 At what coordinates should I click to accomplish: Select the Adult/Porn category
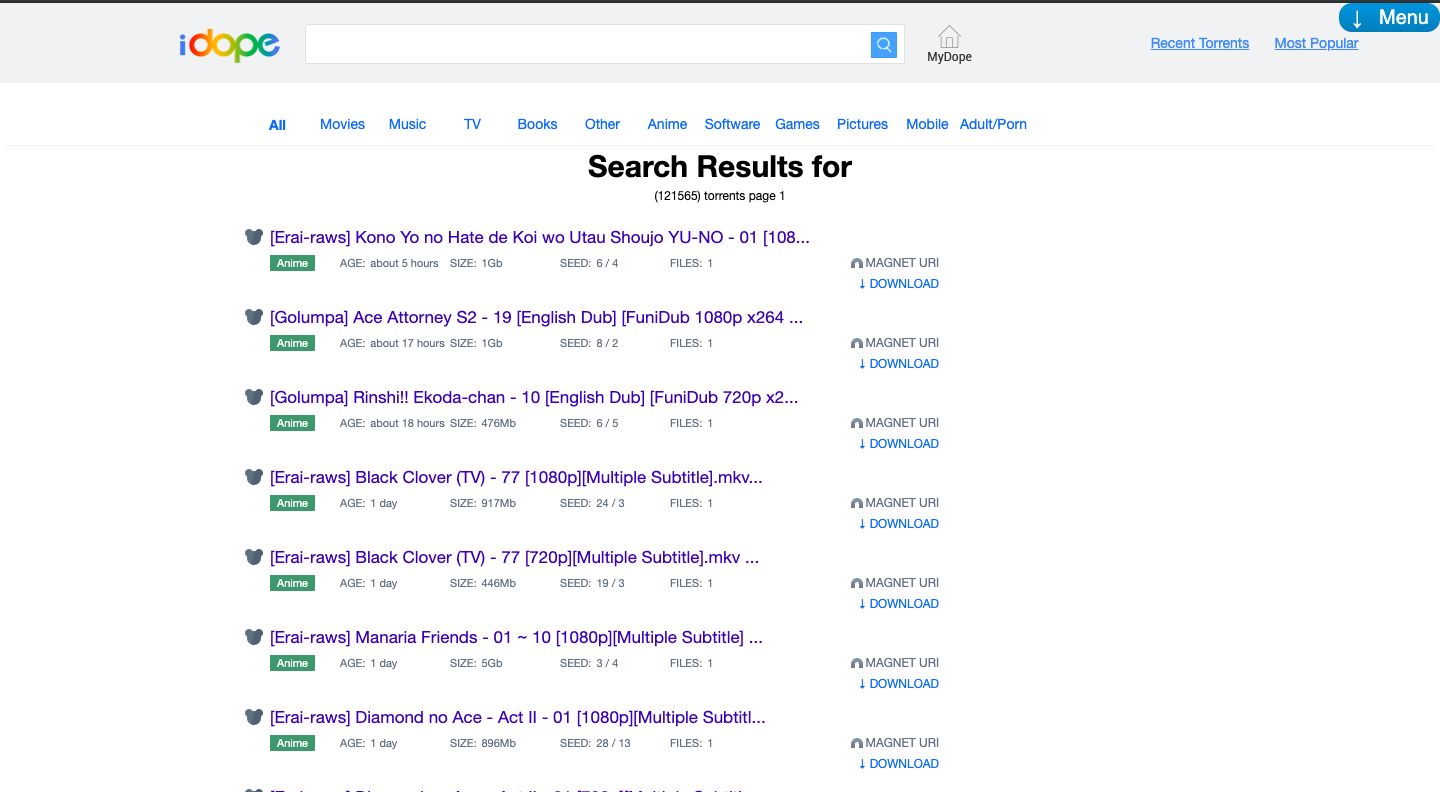pos(993,124)
